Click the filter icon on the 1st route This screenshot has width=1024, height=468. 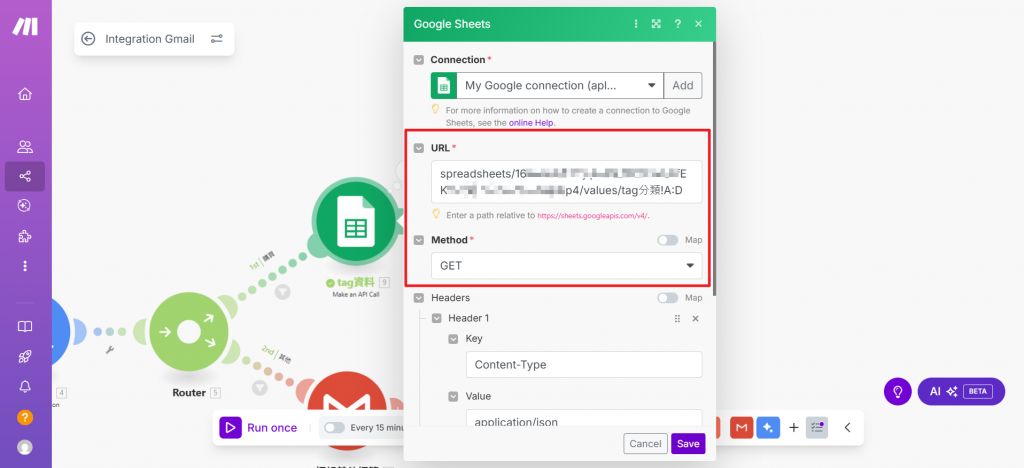pyautogui.click(x=282, y=292)
